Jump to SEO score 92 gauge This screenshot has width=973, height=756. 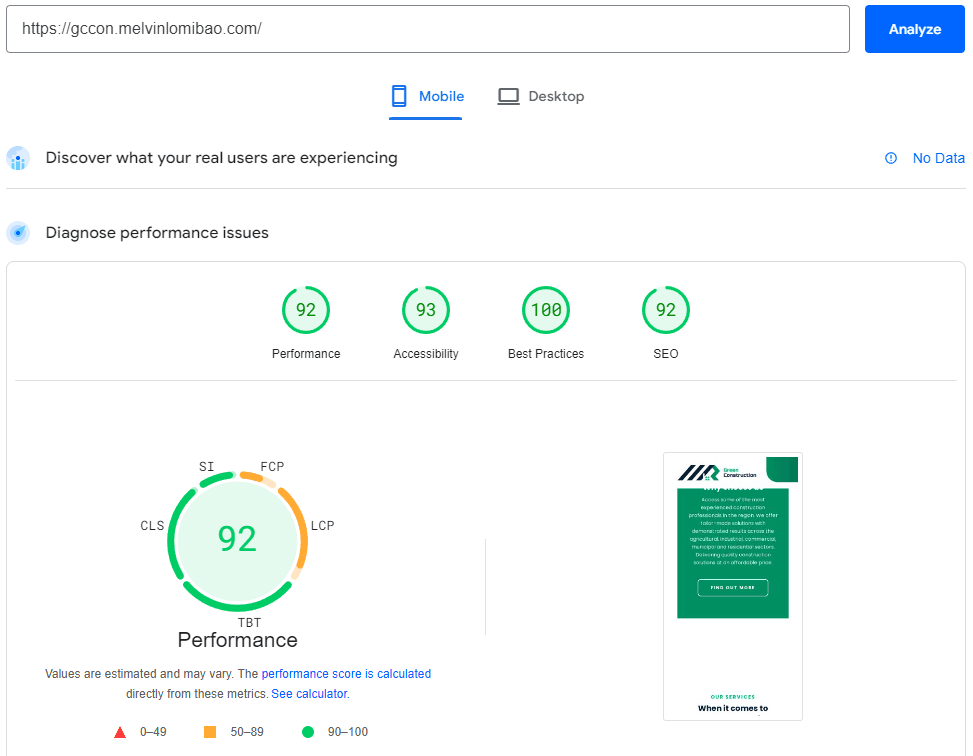[x=666, y=310]
